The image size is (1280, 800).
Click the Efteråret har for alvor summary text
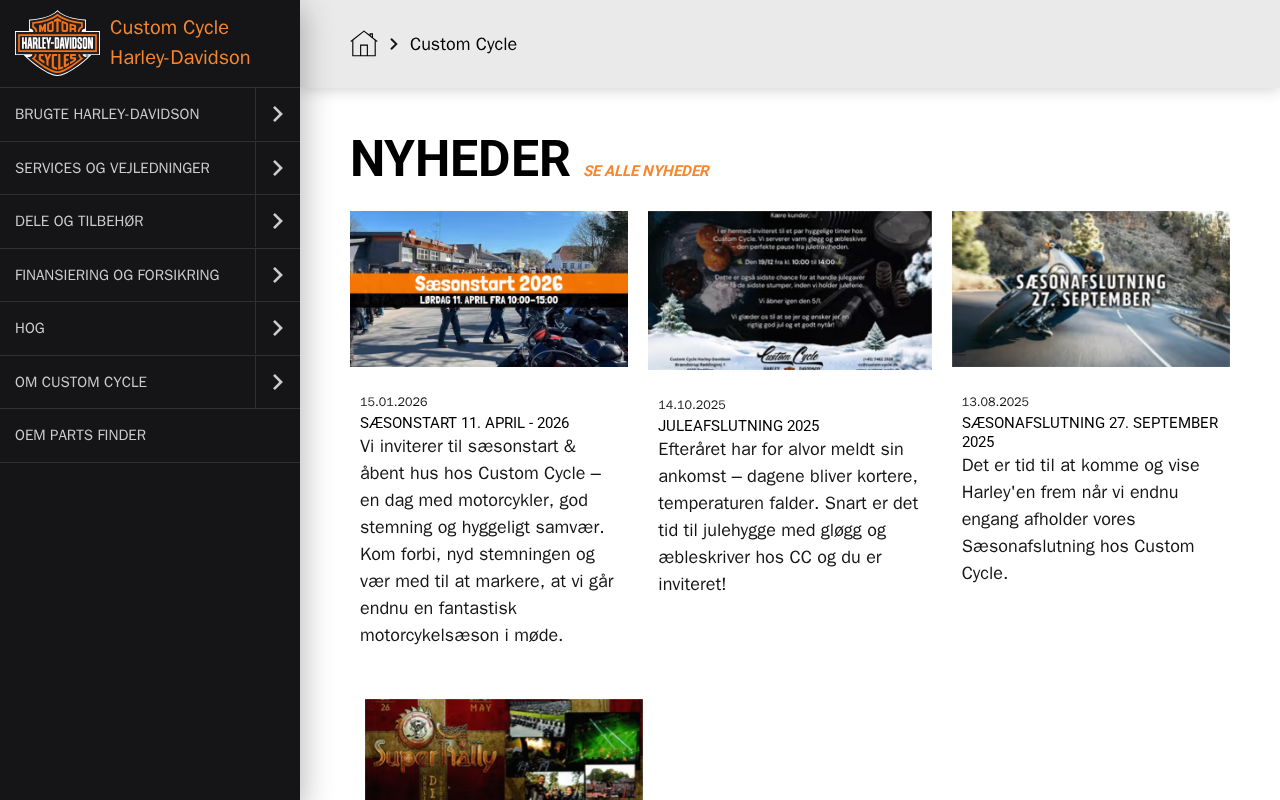[x=788, y=517]
